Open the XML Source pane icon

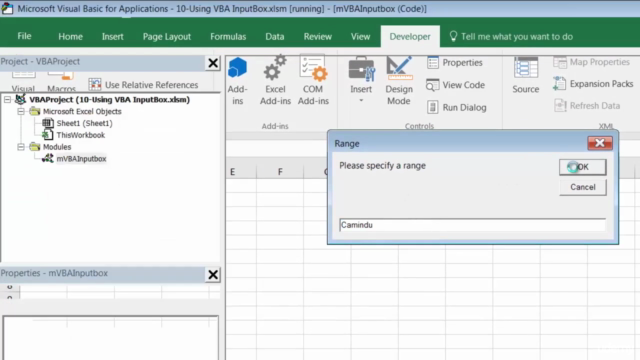(x=526, y=68)
